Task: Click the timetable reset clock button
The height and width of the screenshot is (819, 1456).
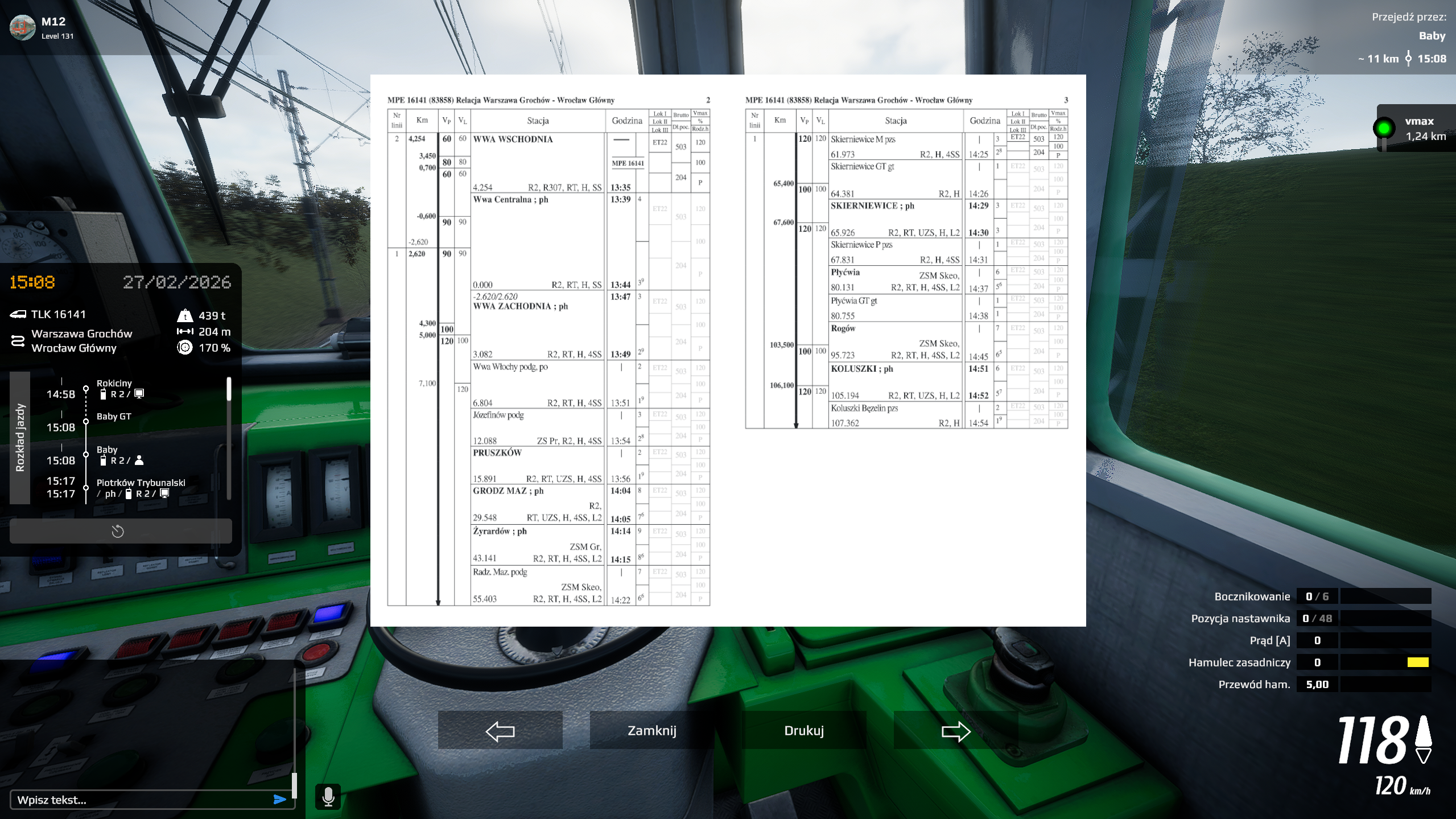Action: point(118,532)
